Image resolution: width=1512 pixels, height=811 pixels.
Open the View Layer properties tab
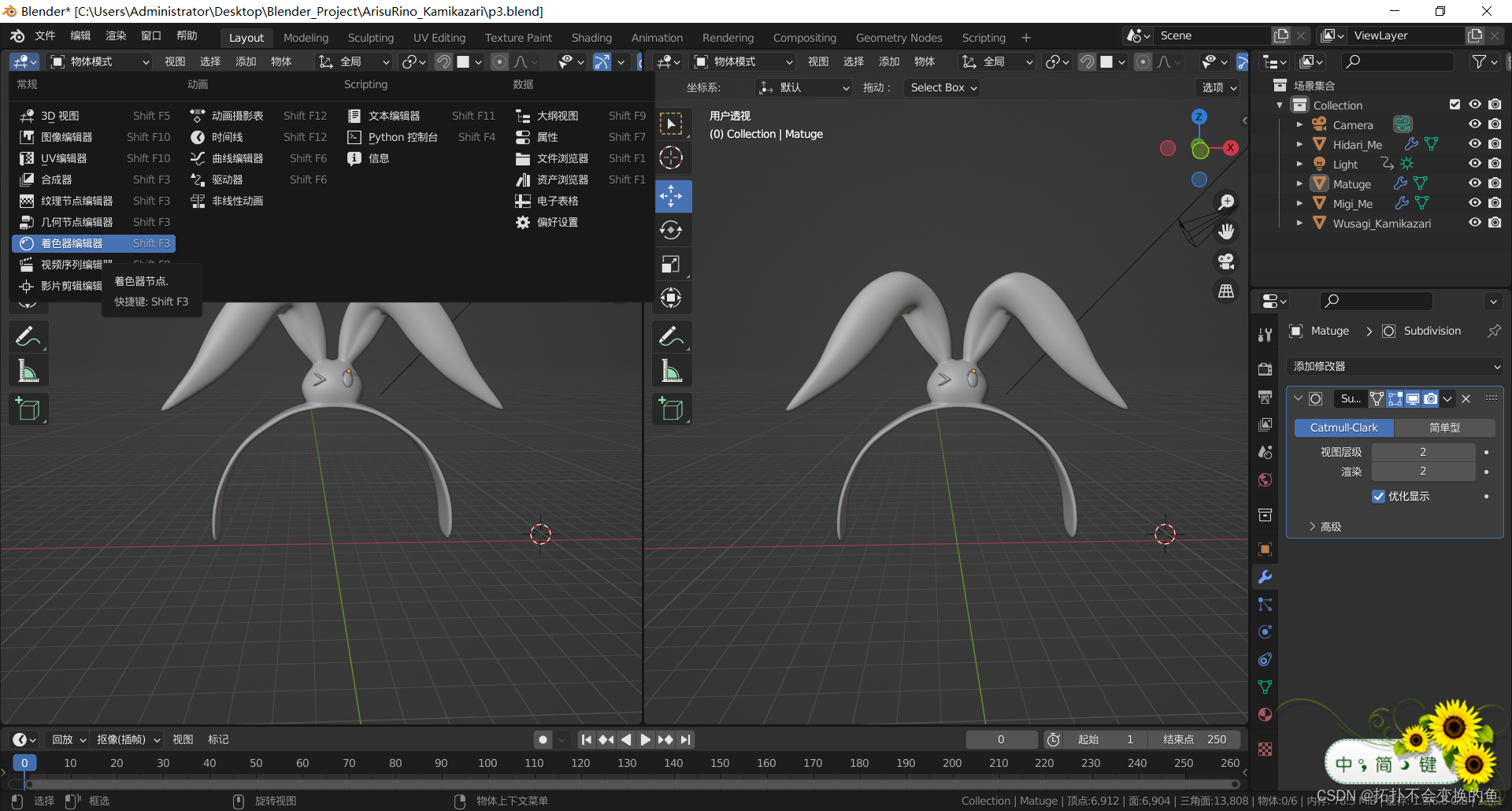click(x=1265, y=424)
